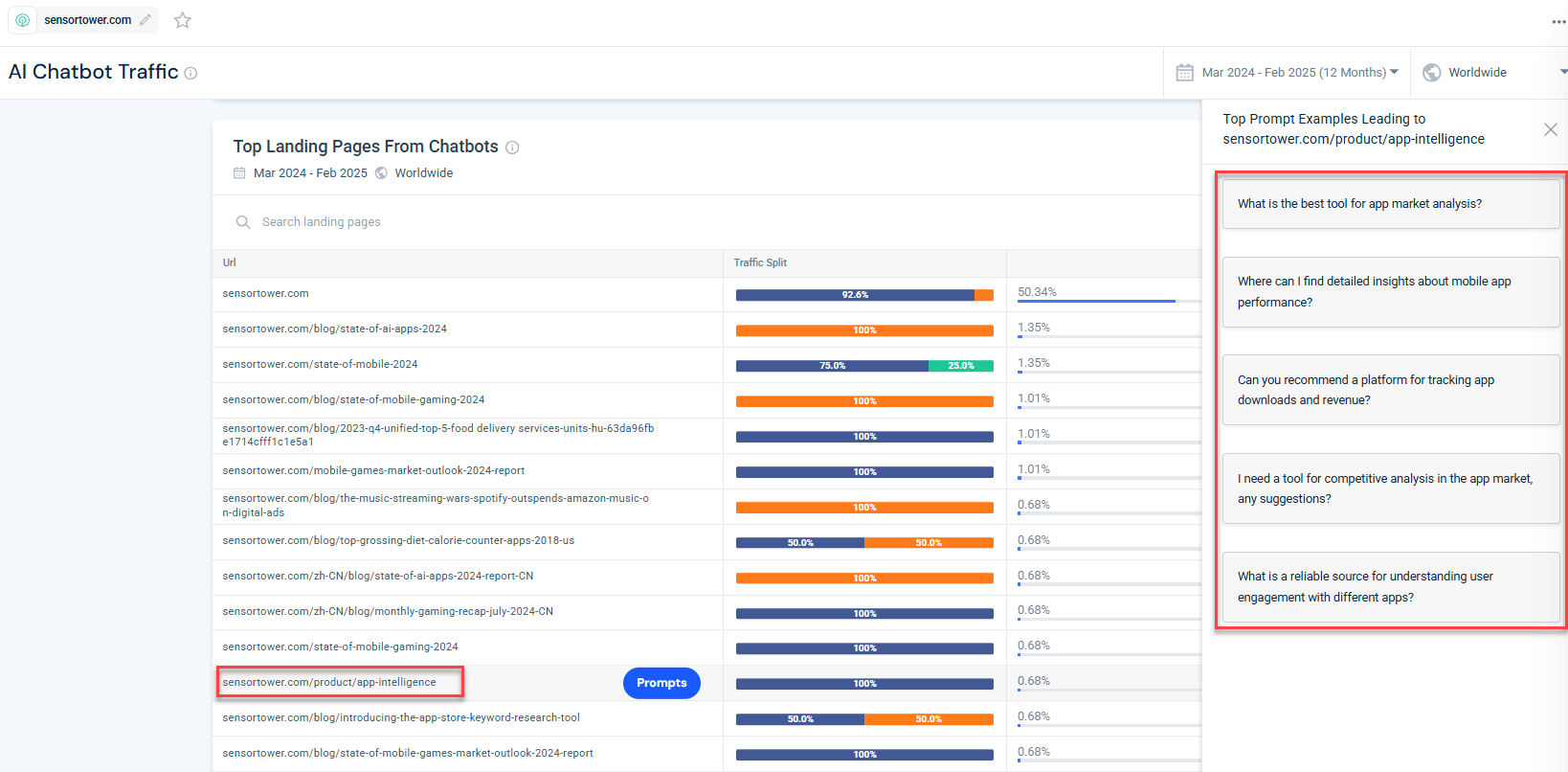This screenshot has height=772, width=1568.
Task: Open the music-streaming-wars blog URL
Action: (x=436, y=505)
